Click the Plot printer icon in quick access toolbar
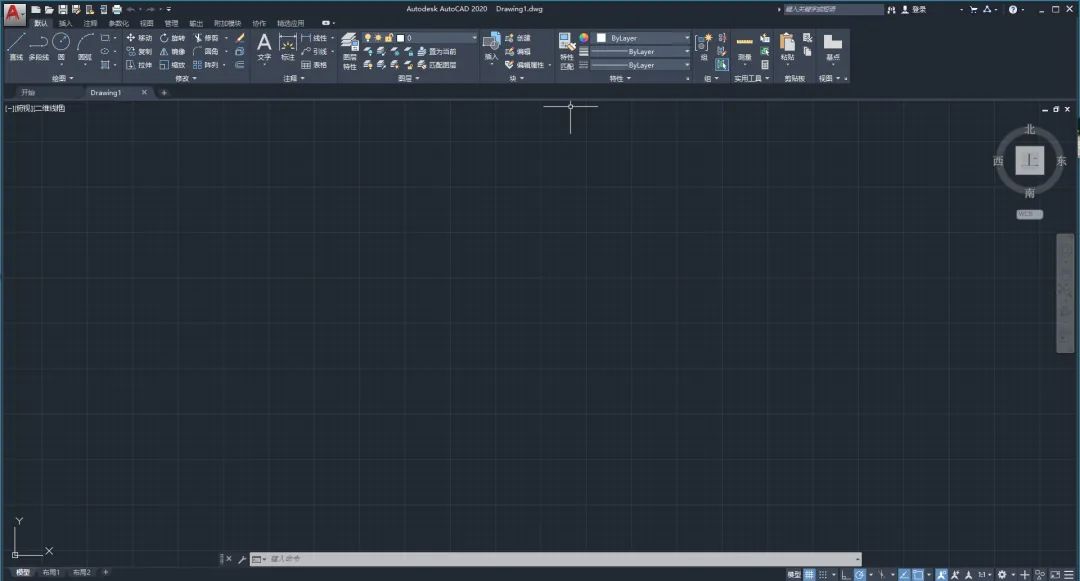This screenshot has width=1080, height=581. (116, 10)
